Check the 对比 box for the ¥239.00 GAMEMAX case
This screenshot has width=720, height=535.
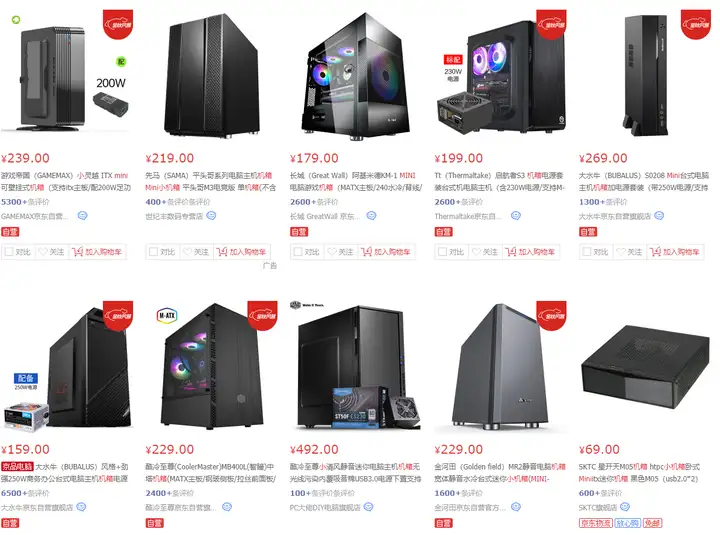[x=9, y=252]
